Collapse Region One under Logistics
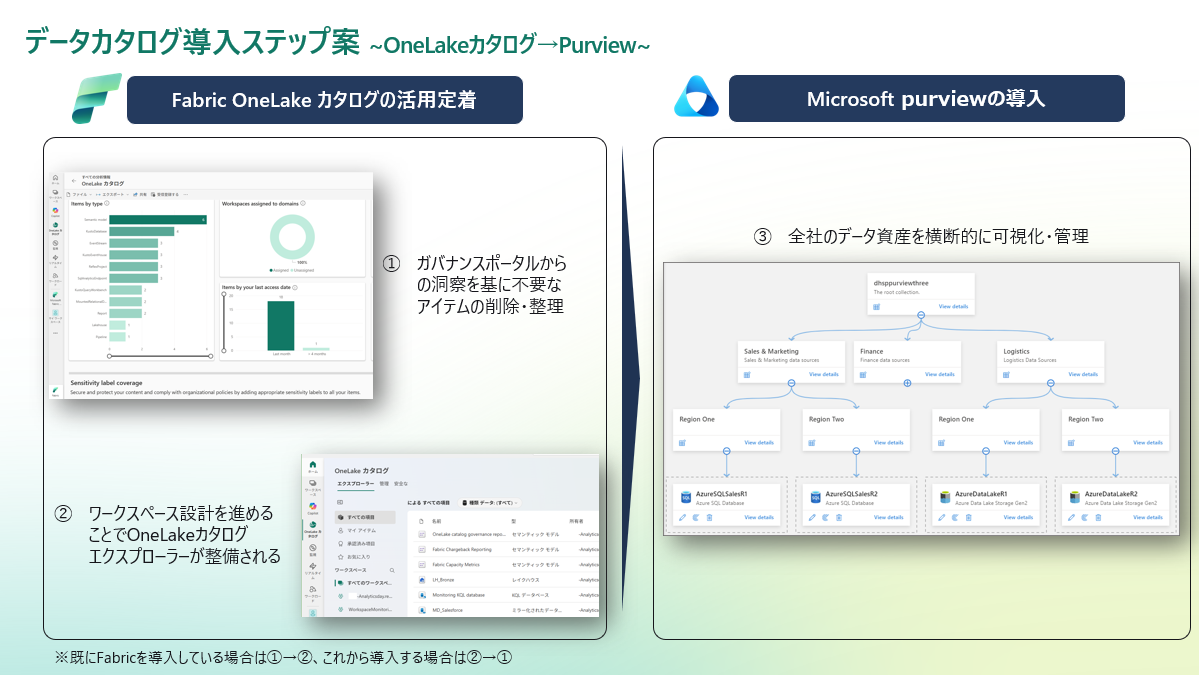Image resolution: width=1199 pixels, height=675 pixels. 986,451
